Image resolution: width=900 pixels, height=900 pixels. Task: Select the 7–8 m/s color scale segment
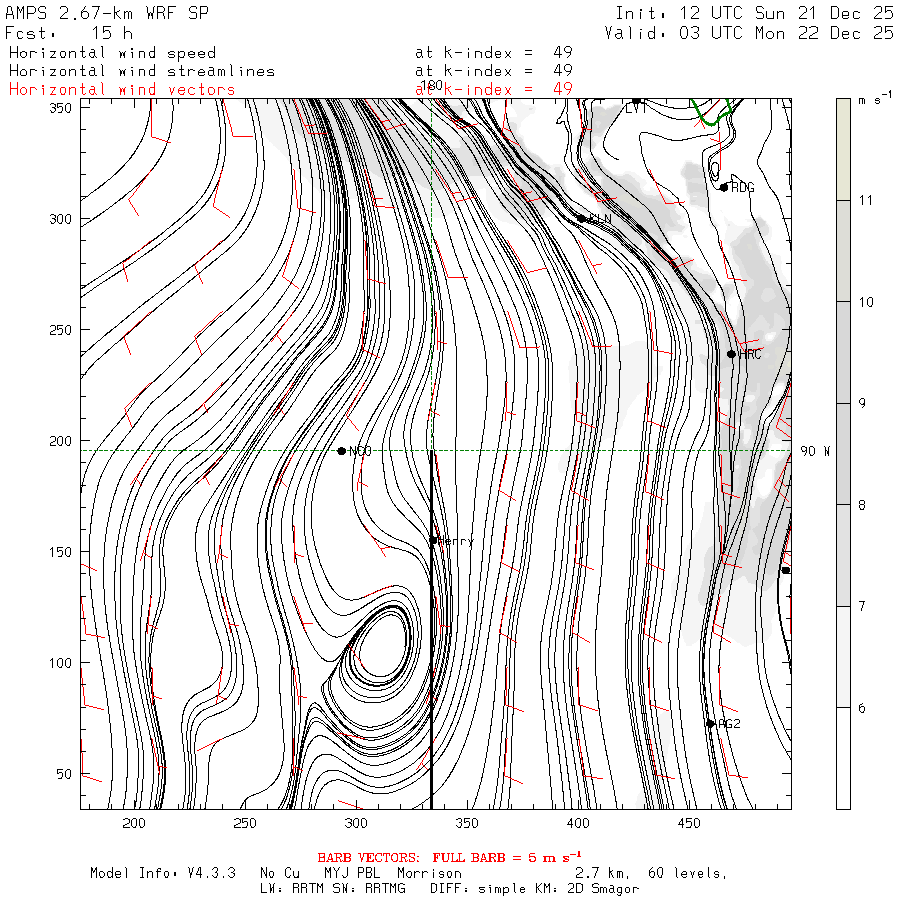click(843, 555)
